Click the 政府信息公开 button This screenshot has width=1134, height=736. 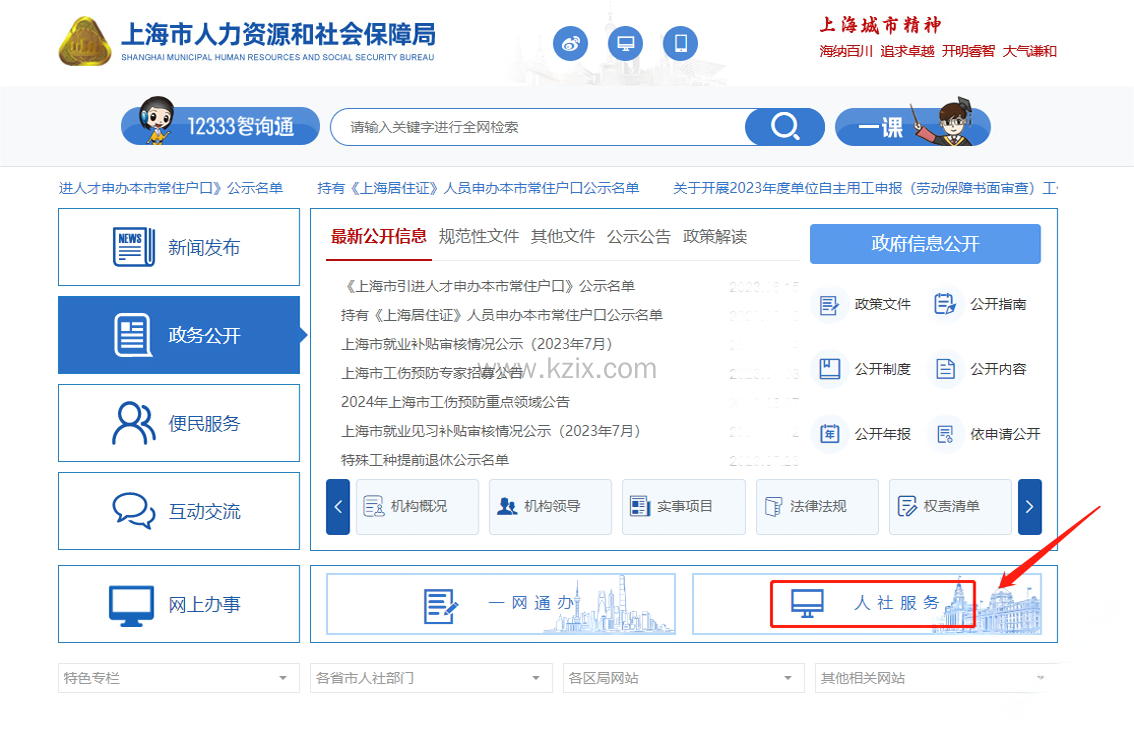click(x=925, y=244)
